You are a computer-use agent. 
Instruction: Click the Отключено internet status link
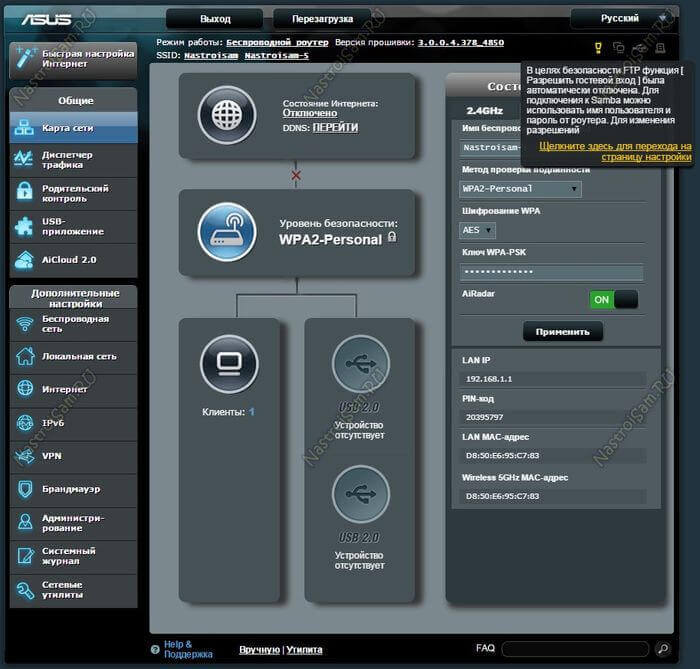click(x=309, y=113)
